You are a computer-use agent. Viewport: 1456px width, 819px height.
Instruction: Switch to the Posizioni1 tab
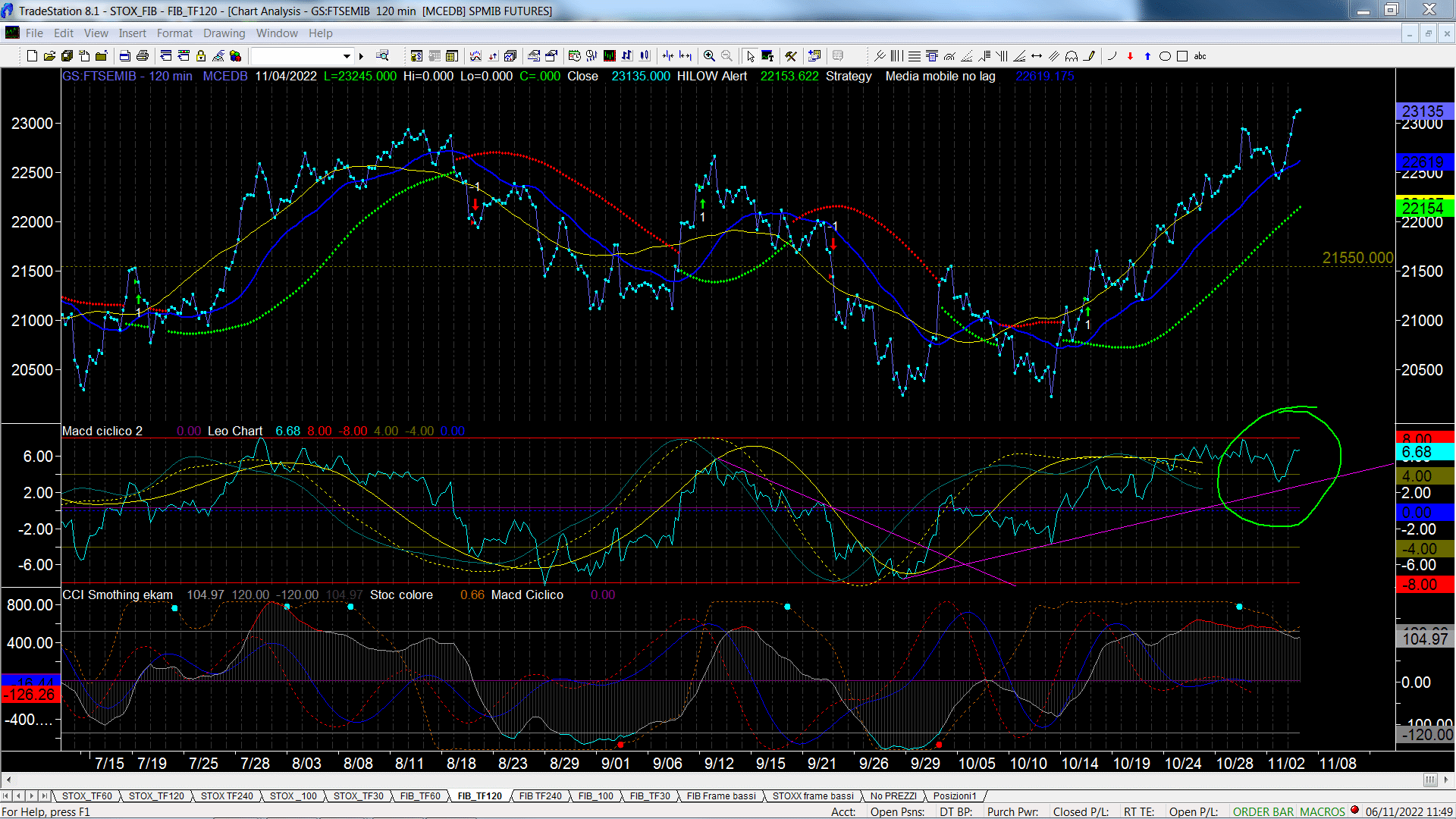point(955,796)
